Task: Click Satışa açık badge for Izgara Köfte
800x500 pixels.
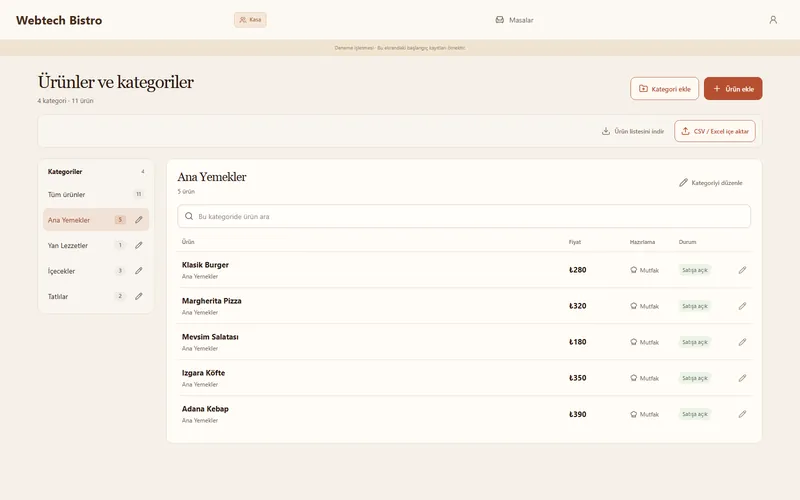Action: pos(695,378)
